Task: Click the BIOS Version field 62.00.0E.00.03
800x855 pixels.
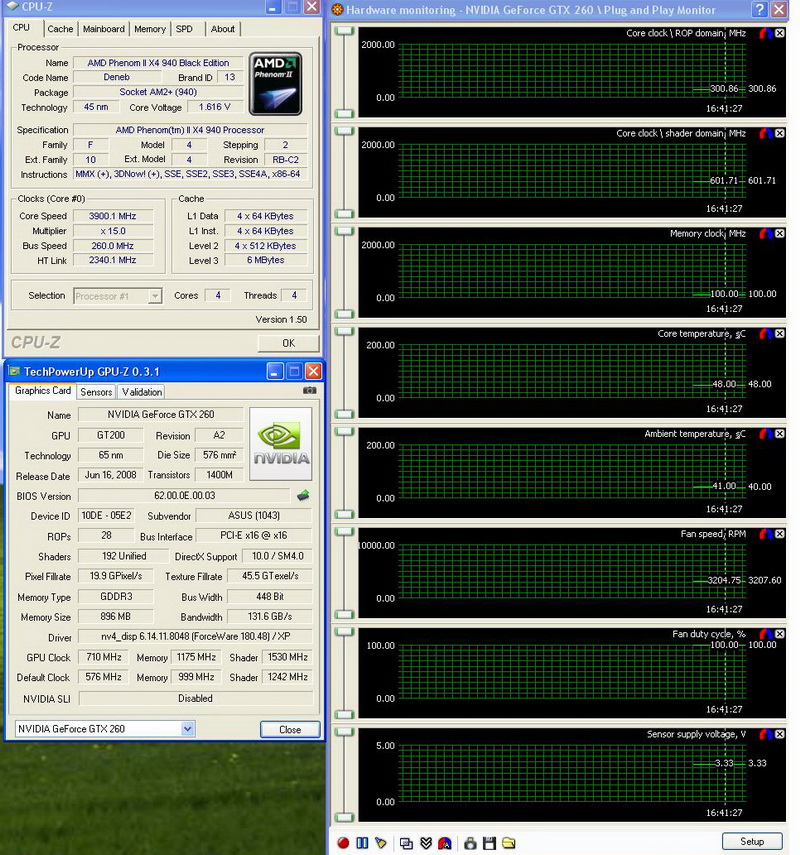Action: [184, 496]
